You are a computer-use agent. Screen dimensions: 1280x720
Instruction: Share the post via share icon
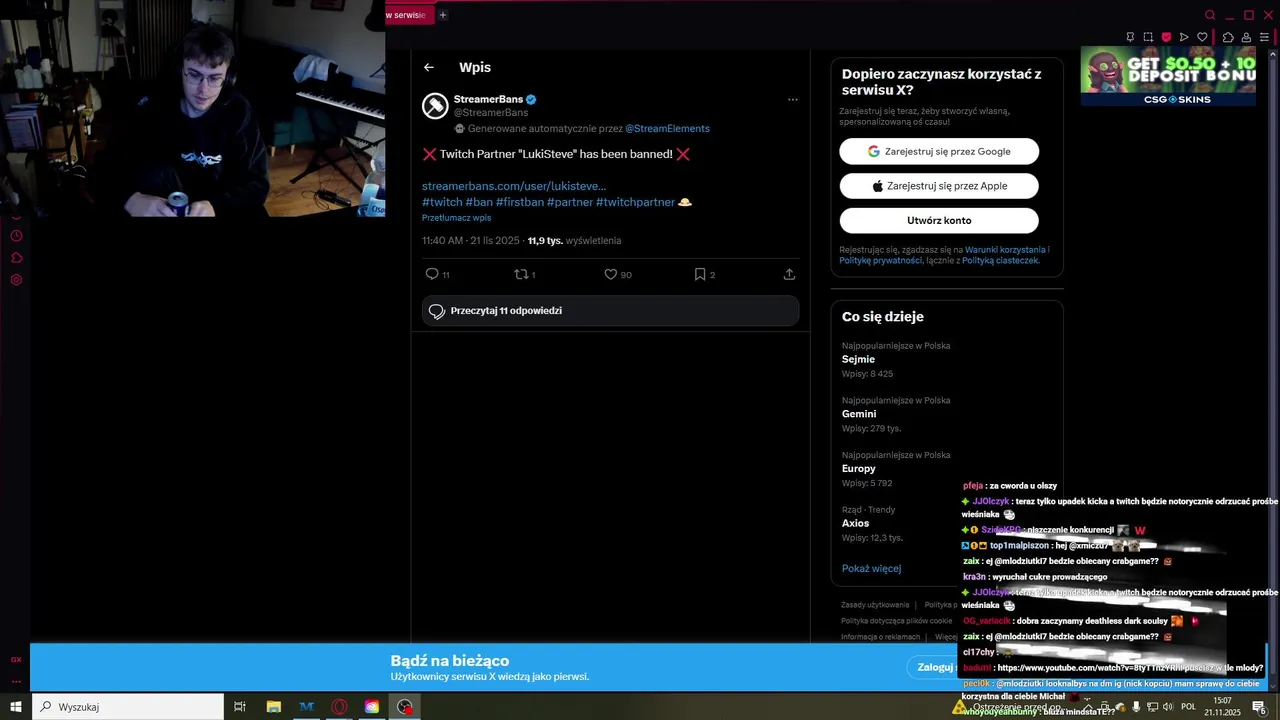click(x=789, y=274)
